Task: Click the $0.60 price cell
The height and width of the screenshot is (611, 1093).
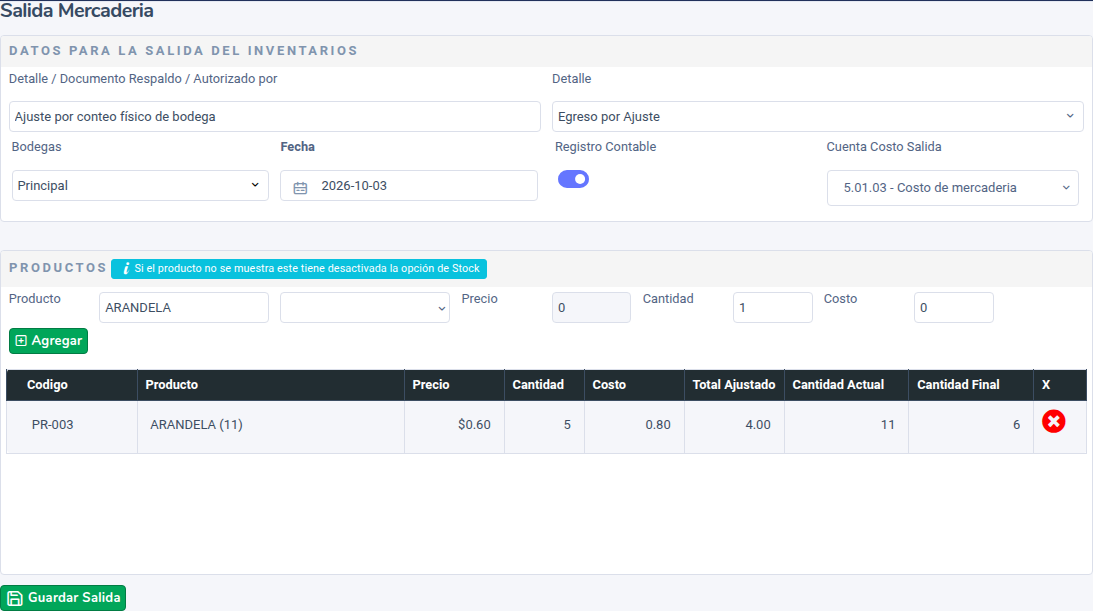Action: point(454,427)
